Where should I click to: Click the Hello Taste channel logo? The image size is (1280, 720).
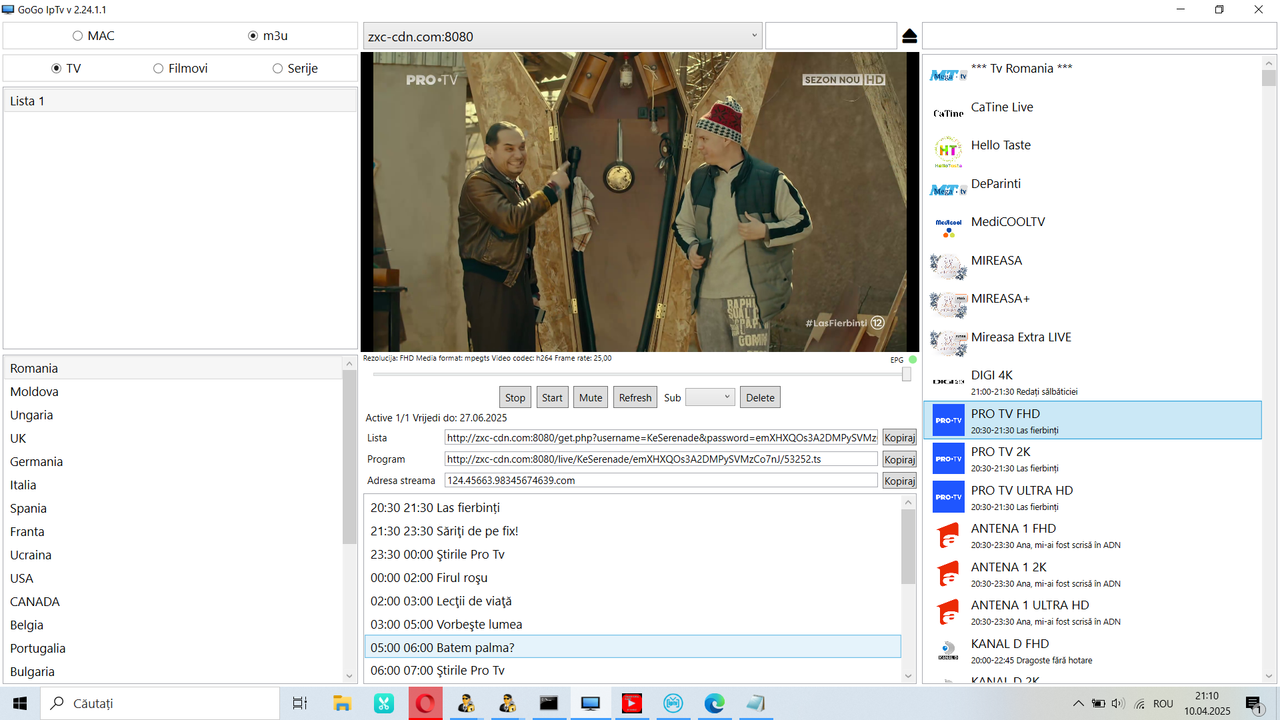[x=948, y=151]
